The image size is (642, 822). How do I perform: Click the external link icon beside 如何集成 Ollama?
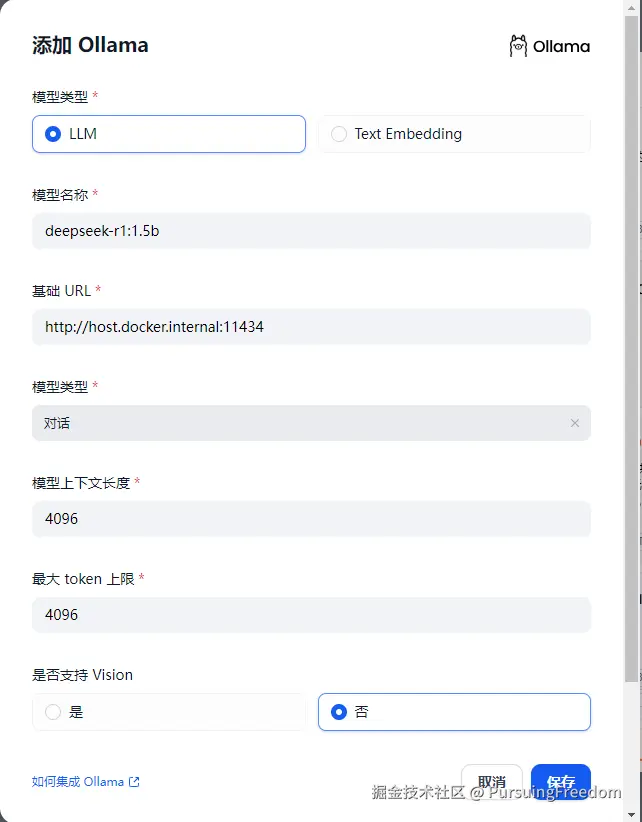click(135, 782)
